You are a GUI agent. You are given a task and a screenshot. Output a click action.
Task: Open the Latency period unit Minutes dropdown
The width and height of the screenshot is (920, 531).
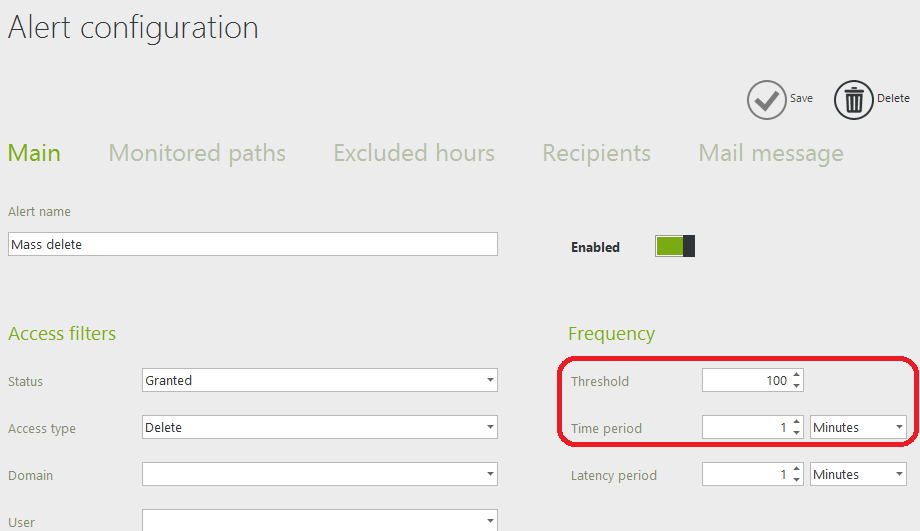point(858,474)
